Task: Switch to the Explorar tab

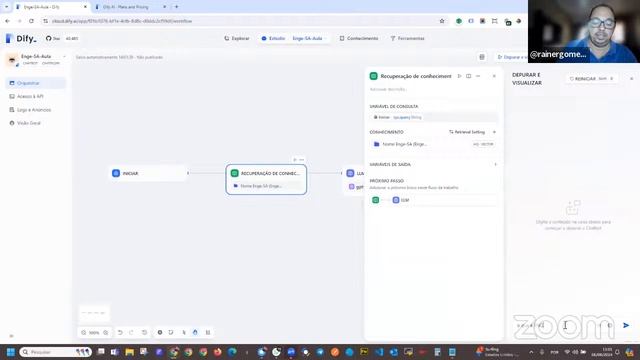Action: pos(237,38)
